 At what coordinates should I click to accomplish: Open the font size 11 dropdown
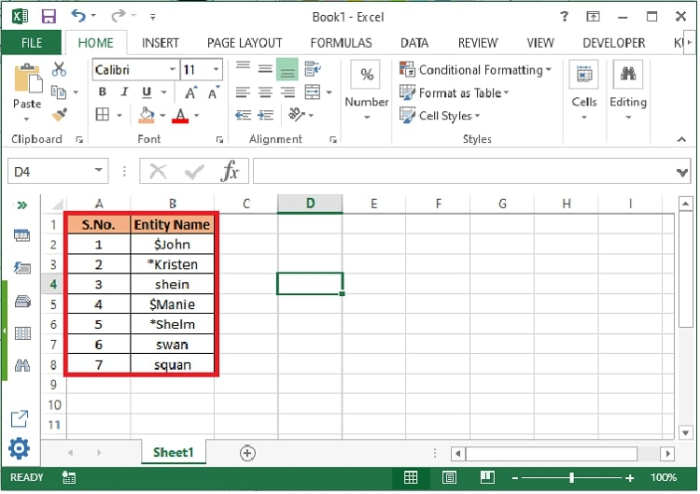coord(216,70)
